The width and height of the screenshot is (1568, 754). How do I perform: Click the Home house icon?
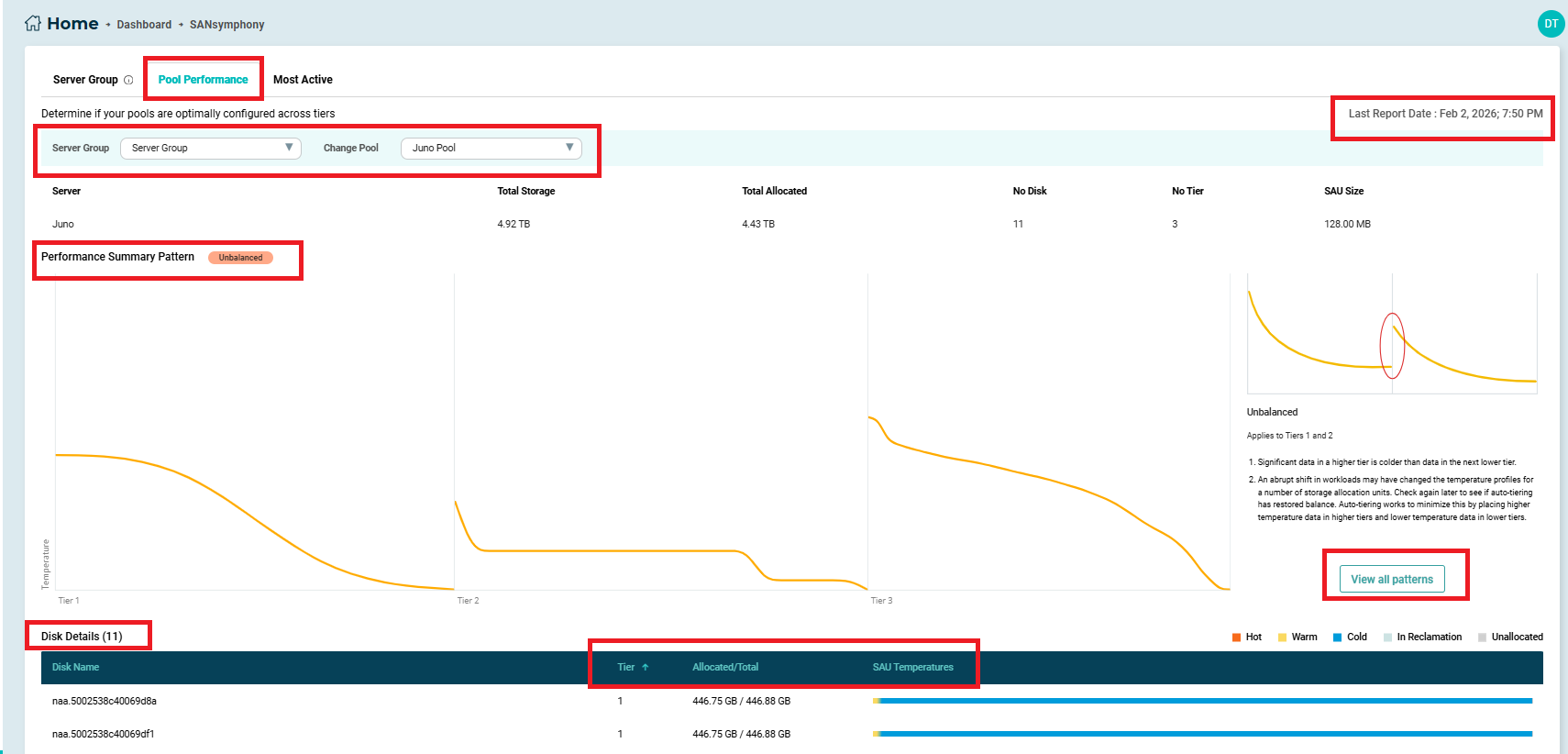[x=33, y=24]
